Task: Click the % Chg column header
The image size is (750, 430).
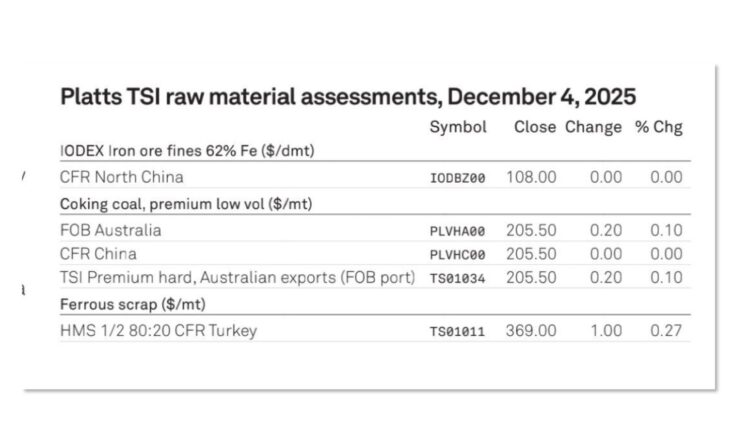Action: [658, 127]
